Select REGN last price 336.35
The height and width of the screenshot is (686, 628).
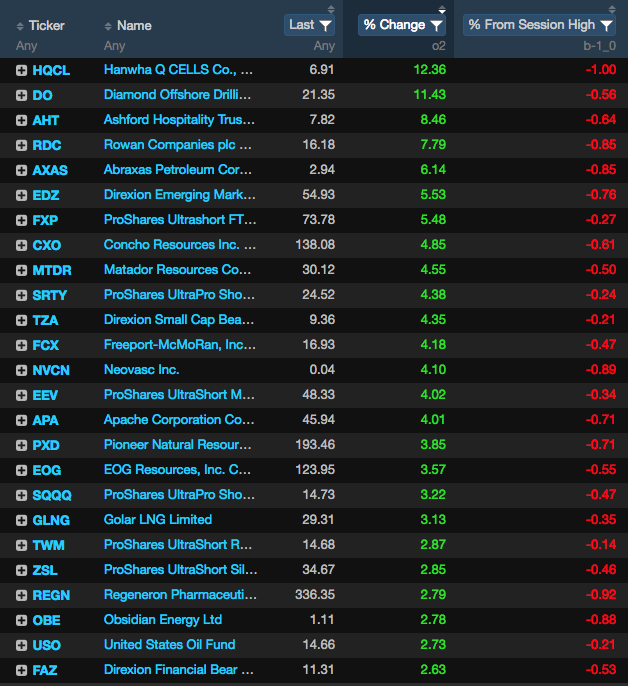(x=315, y=595)
